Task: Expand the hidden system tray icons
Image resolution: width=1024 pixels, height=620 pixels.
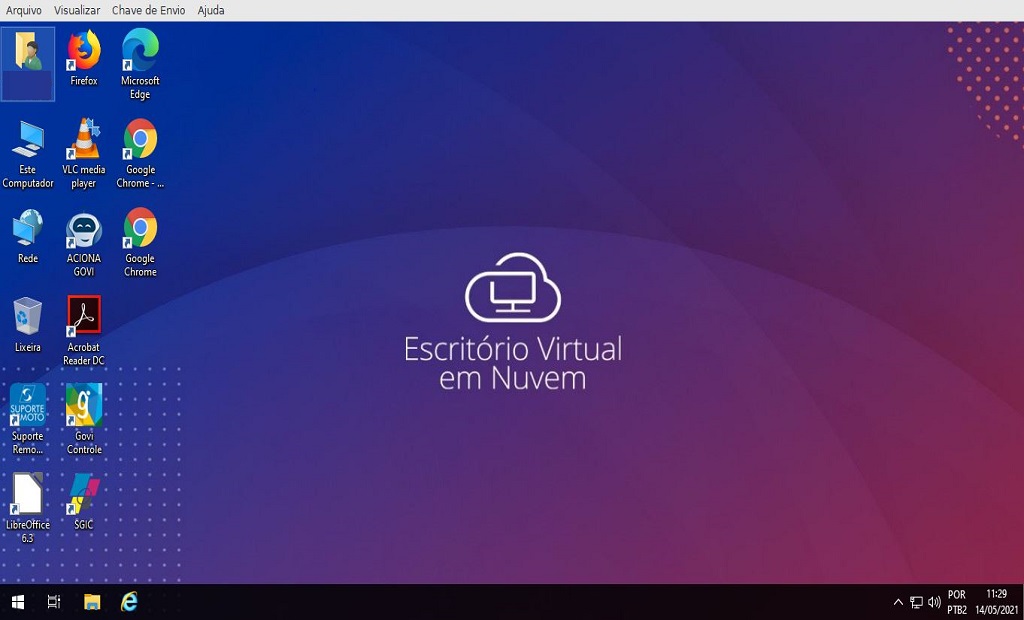Action: (898, 602)
